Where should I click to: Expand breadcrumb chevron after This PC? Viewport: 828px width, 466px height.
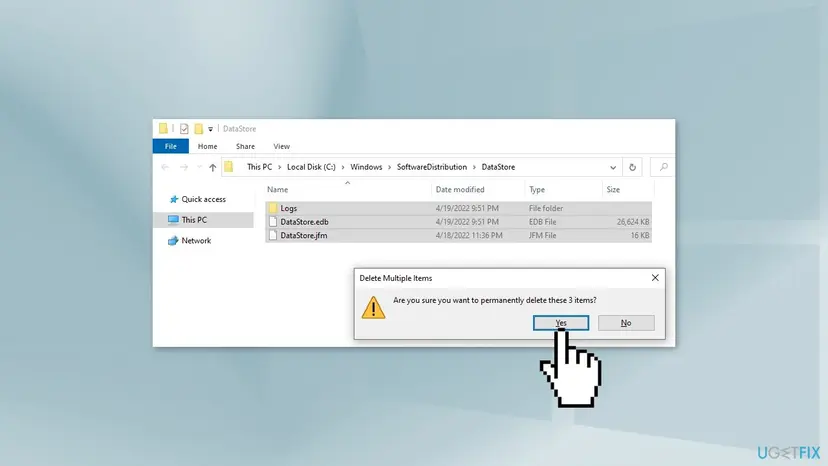coord(280,167)
